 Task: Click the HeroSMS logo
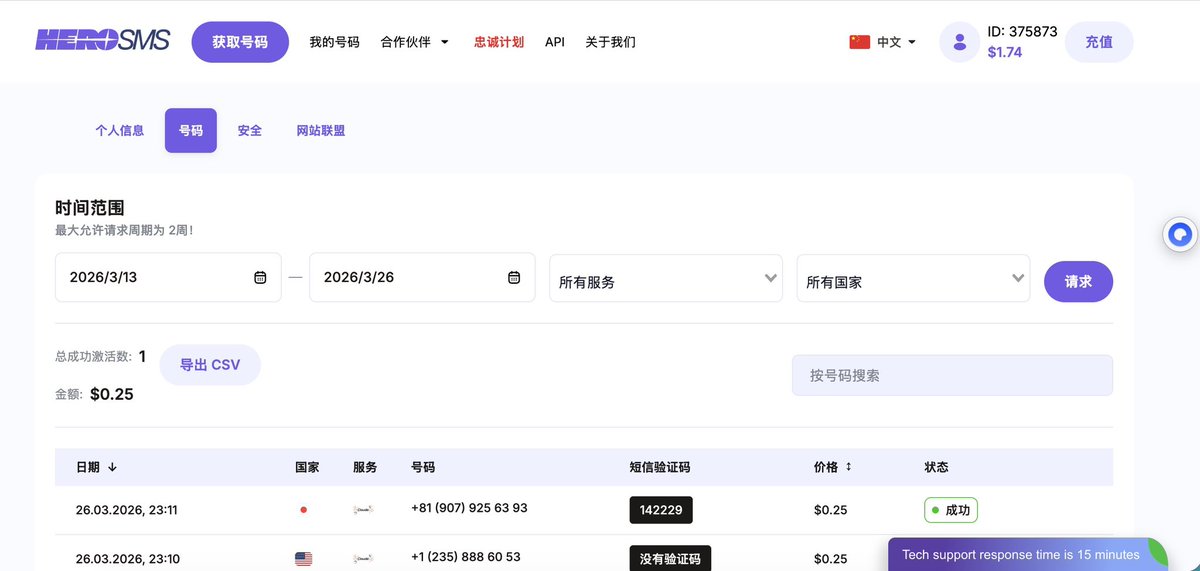[102, 41]
